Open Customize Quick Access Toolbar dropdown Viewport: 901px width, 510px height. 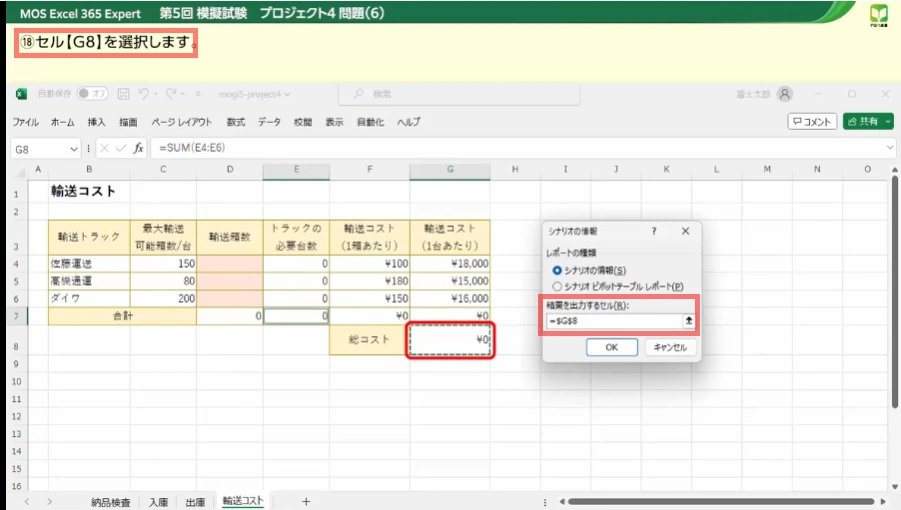(x=198, y=94)
